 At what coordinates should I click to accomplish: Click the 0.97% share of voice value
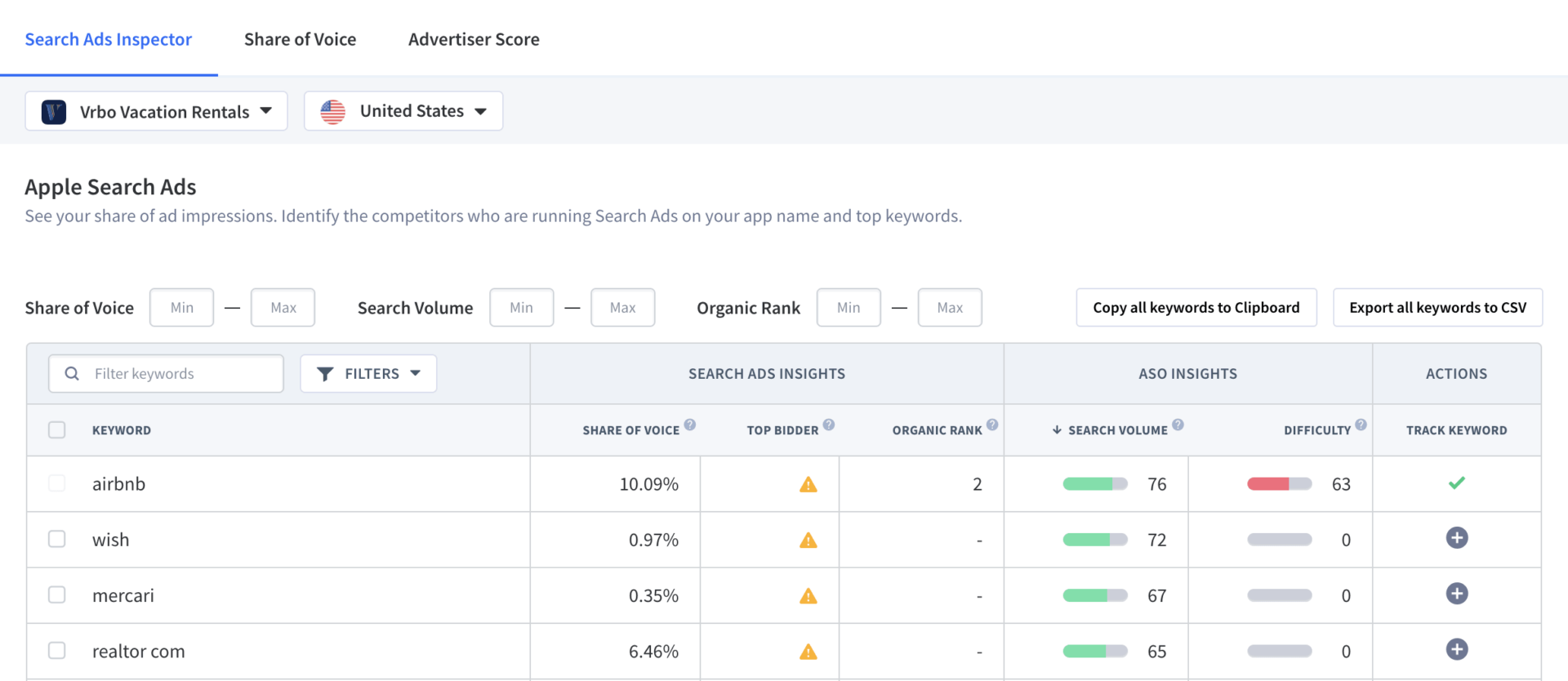pos(653,540)
